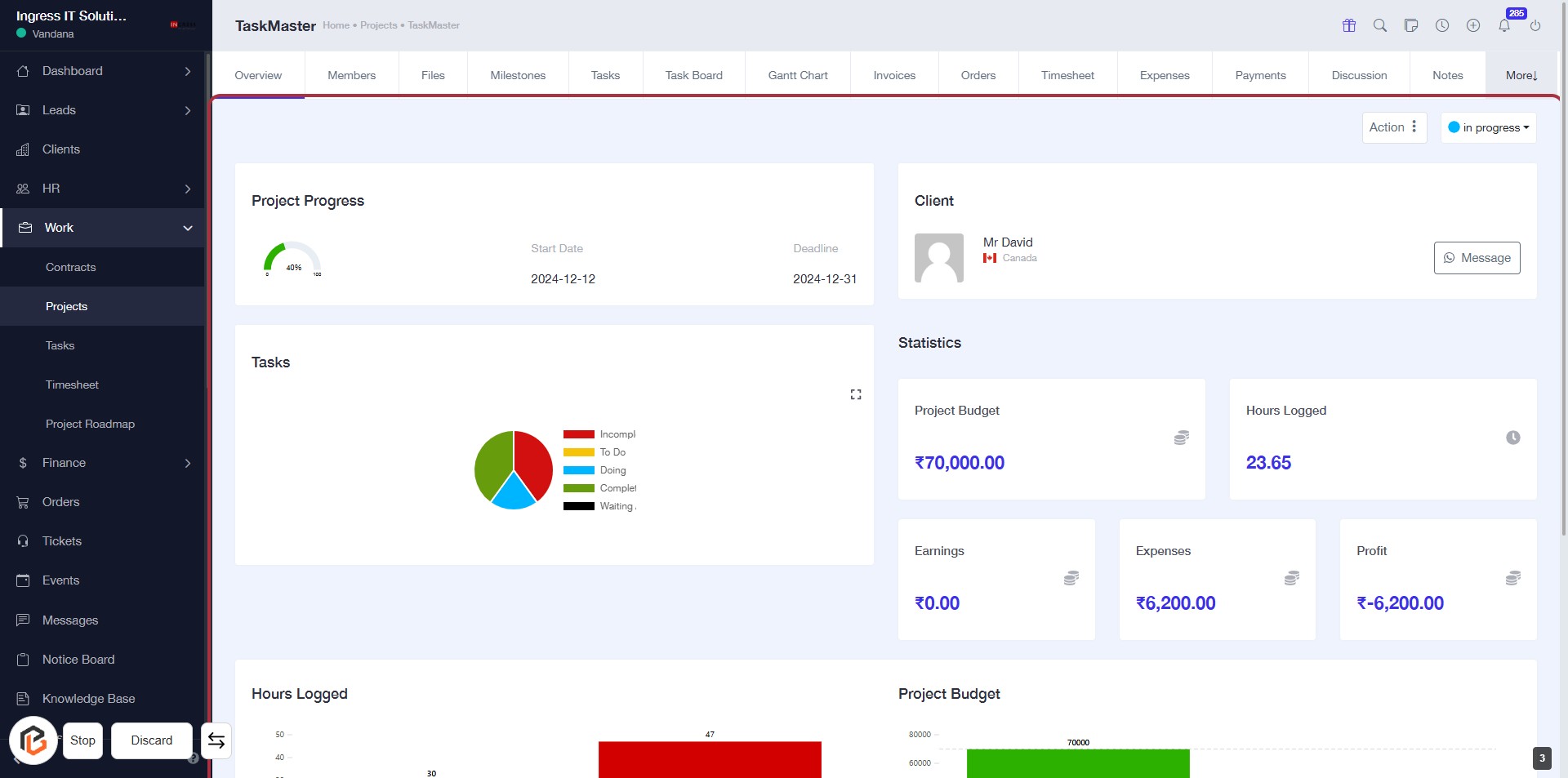Open the Timesheet tab

click(1067, 75)
